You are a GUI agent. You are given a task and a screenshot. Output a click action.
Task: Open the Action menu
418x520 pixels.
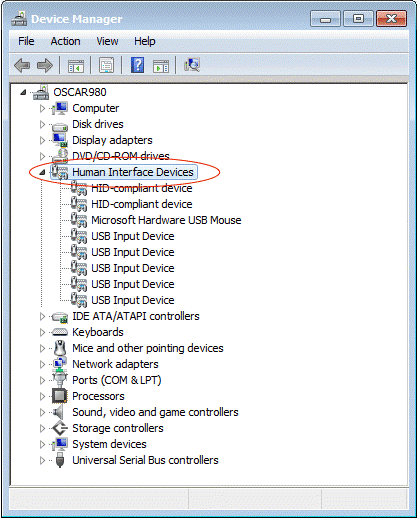[65, 41]
